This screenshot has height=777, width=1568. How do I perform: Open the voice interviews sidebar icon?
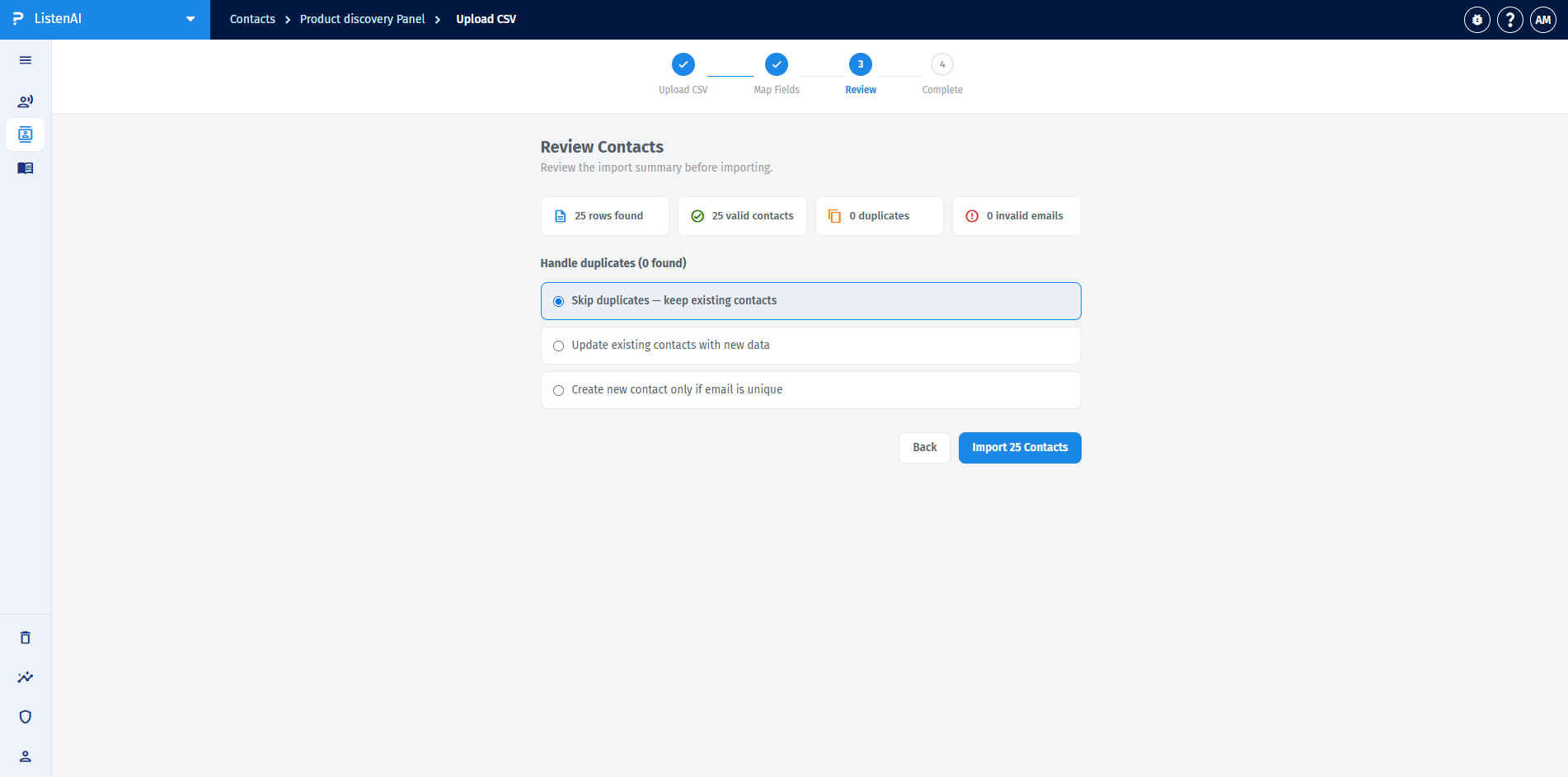pyautogui.click(x=26, y=101)
